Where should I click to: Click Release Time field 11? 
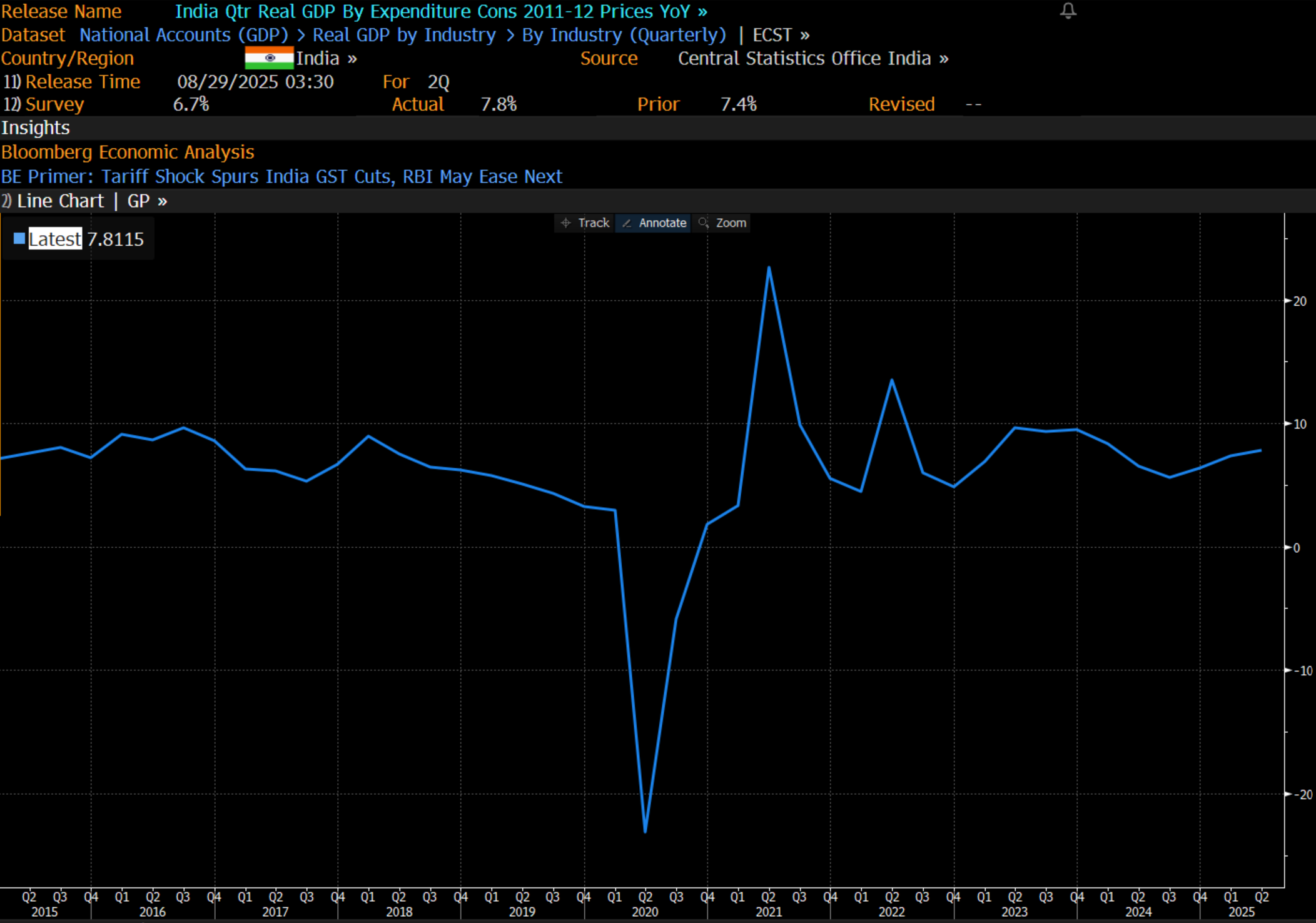pyautogui.click(x=72, y=82)
